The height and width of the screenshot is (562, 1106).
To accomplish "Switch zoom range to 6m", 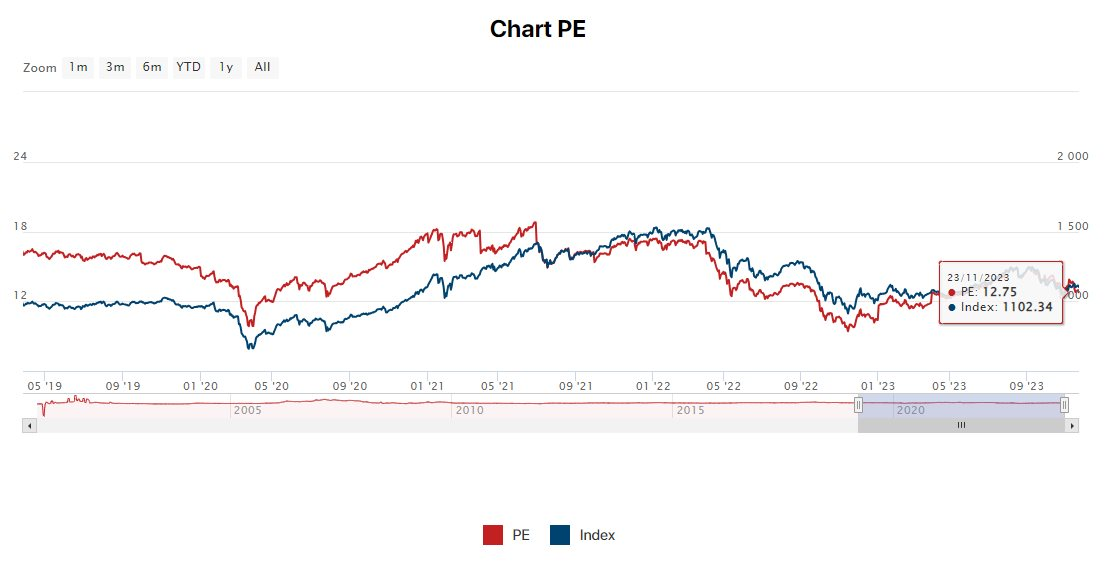I will (x=151, y=67).
